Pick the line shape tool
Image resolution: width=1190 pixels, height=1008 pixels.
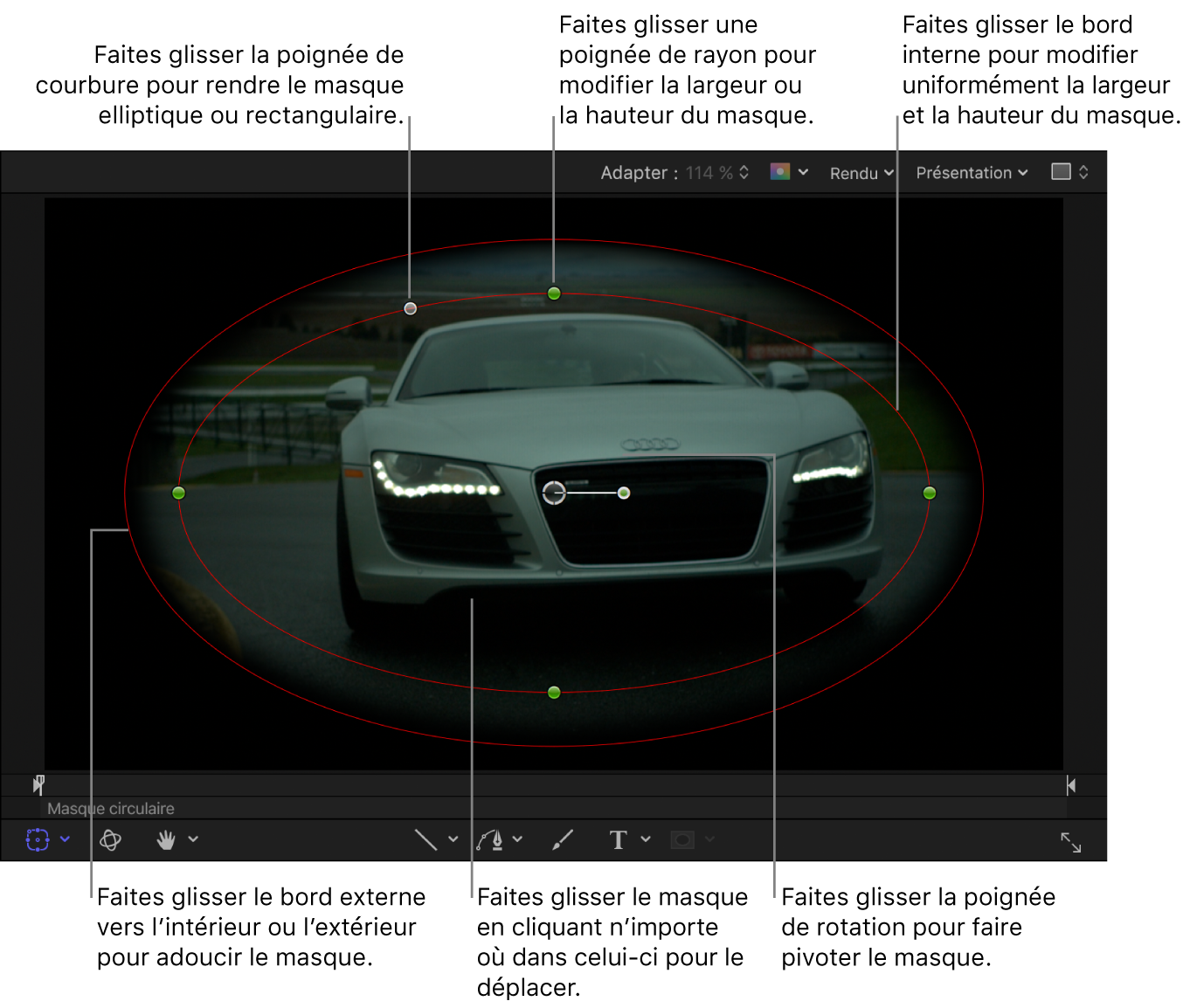pos(425,839)
